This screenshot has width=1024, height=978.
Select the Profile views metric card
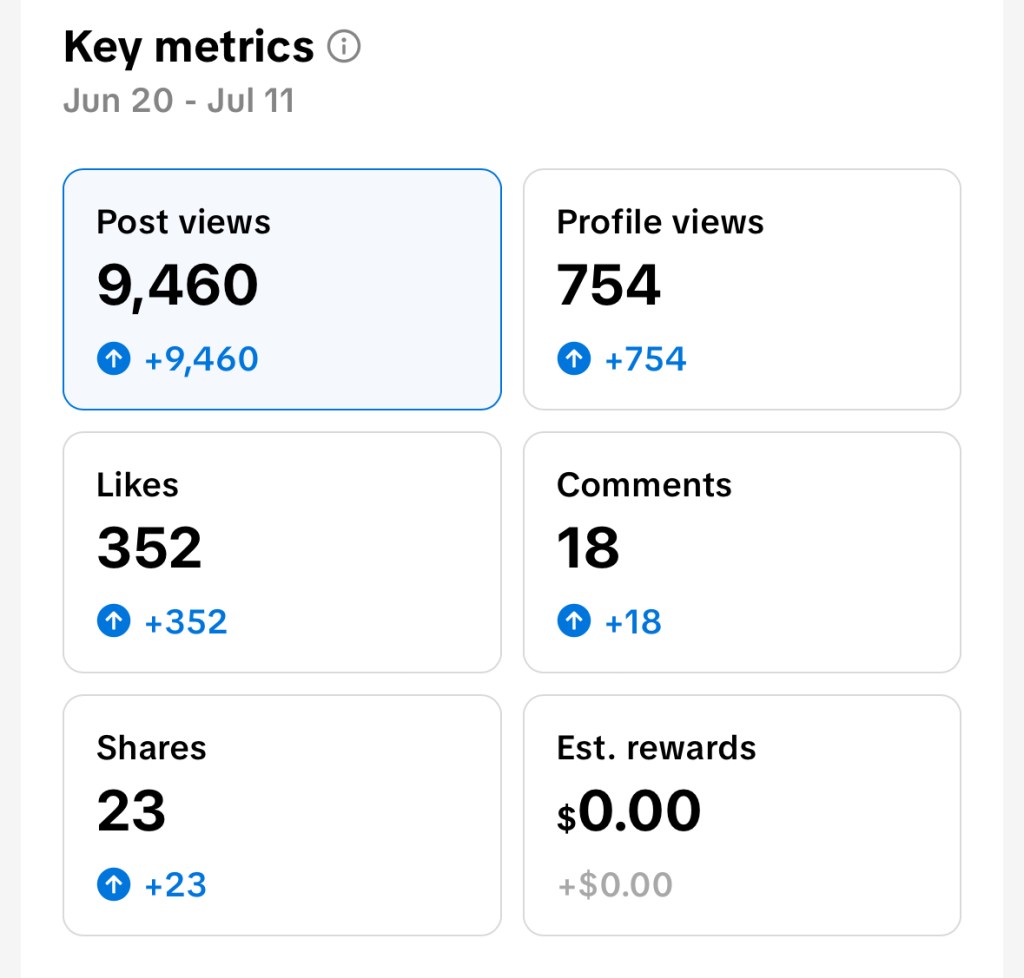point(742,289)
